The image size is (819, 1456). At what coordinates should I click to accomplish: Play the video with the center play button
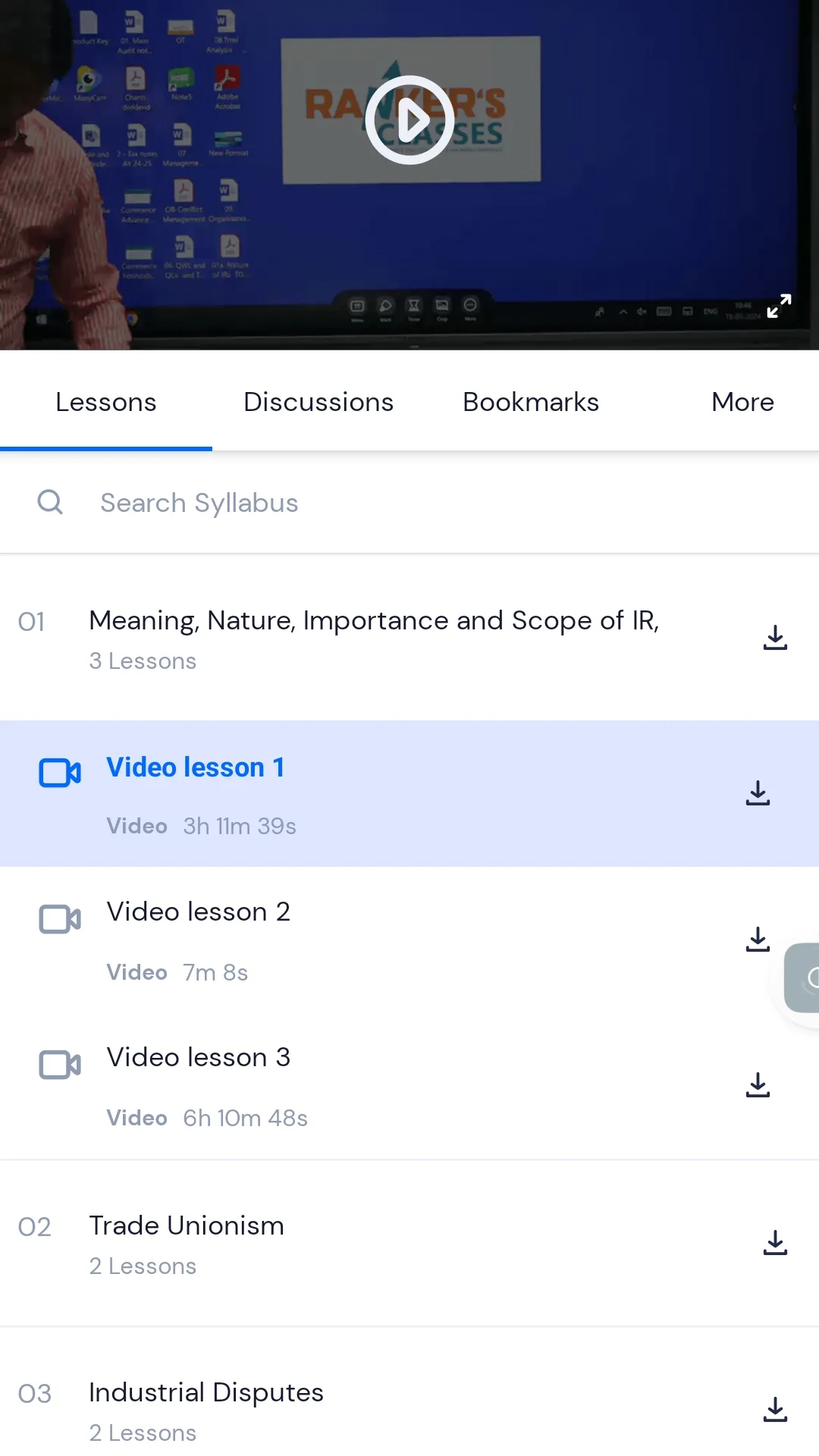coord(409,120)
